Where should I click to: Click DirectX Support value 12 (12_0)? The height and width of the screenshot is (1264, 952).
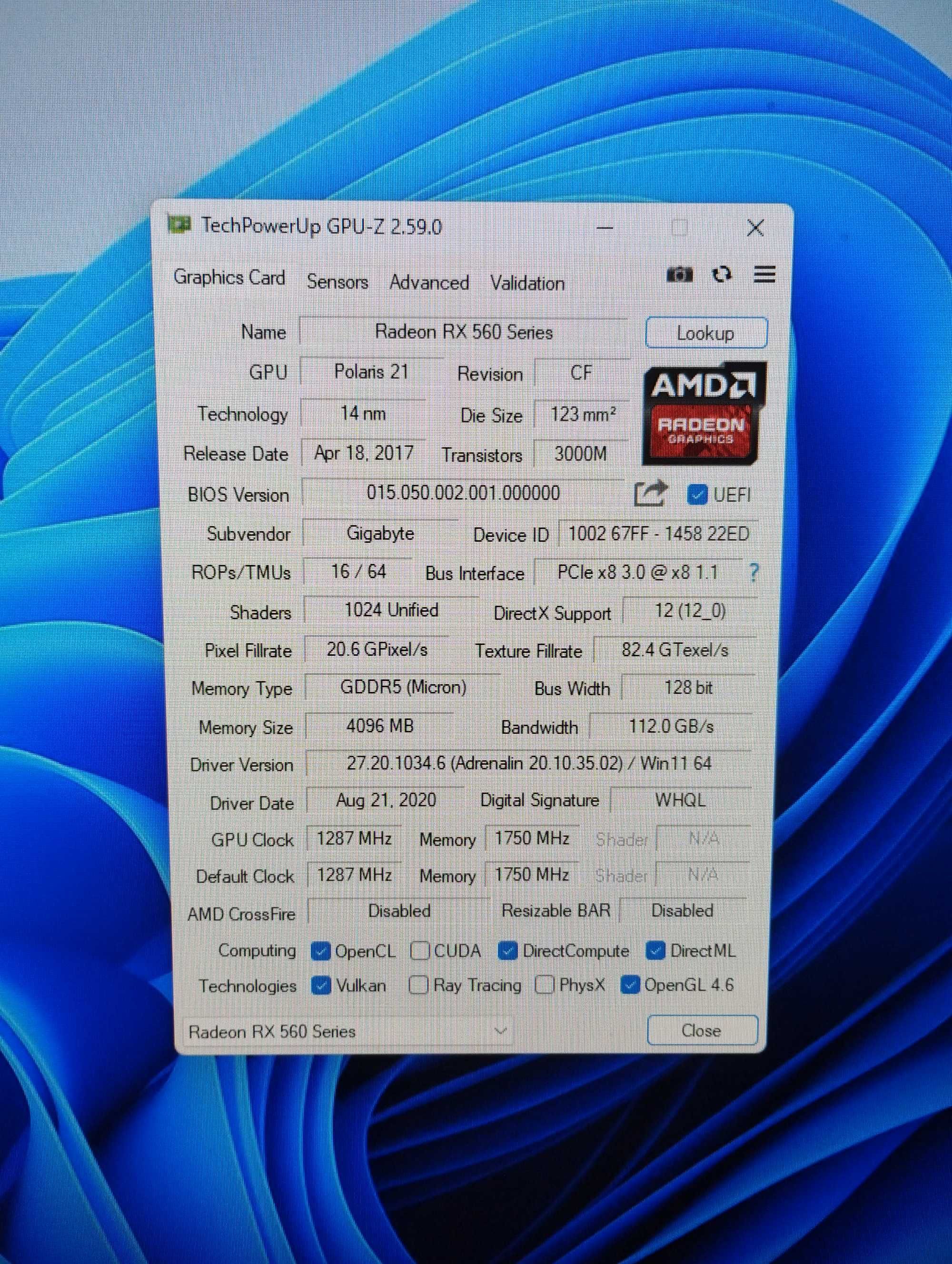click(x=690, y=611)
